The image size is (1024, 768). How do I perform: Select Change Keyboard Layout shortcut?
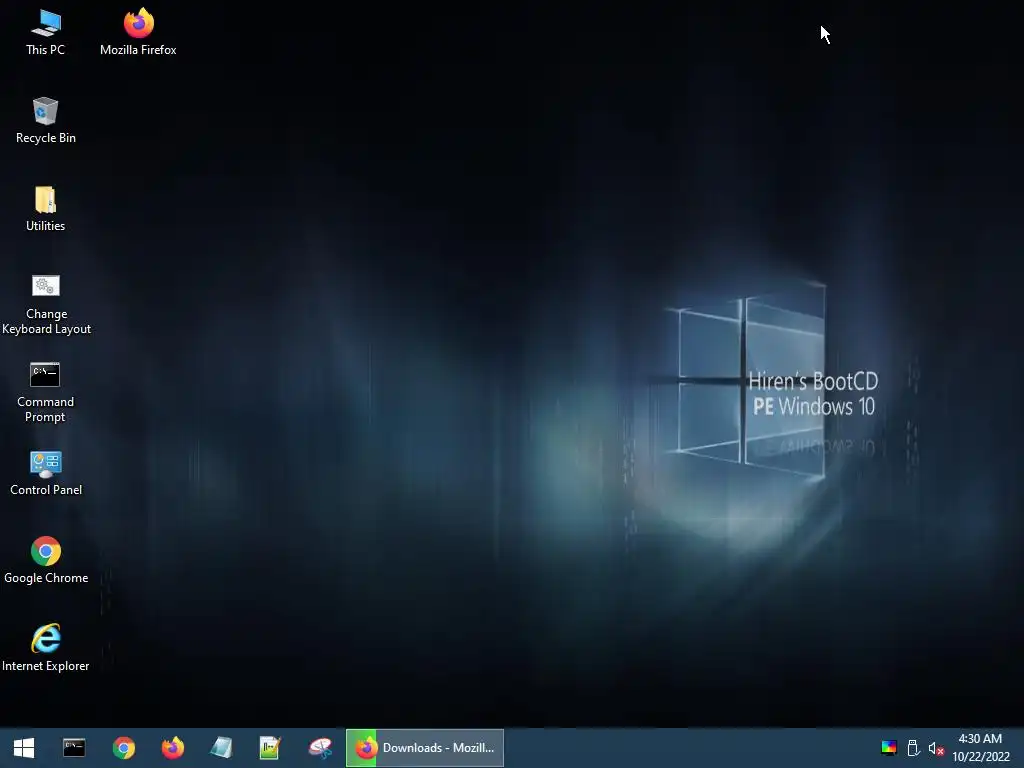(x=46, y=304)
